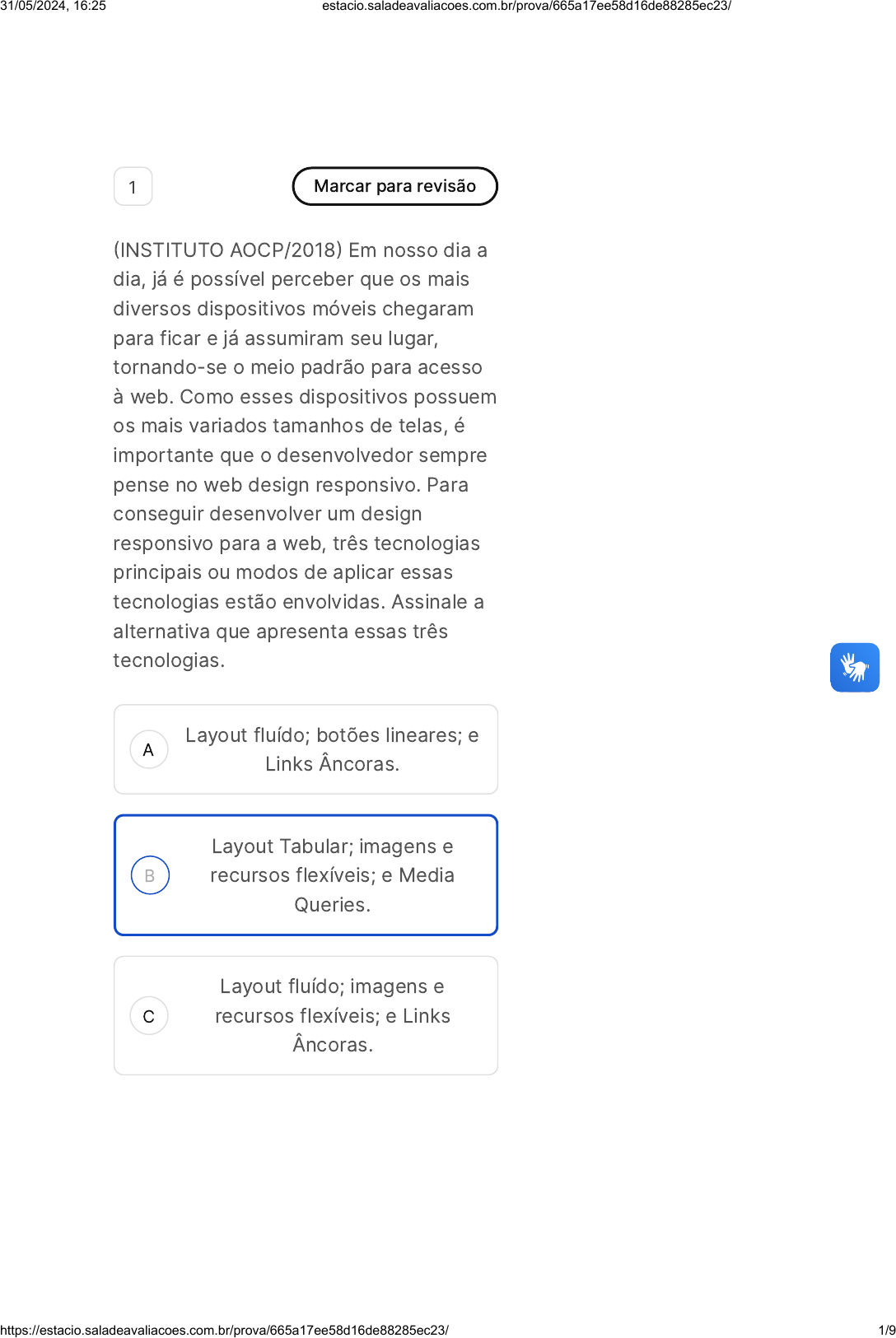896x1338 pixels.
Task: Select the letter C answer circle
Action: (x=149, y=1016)
